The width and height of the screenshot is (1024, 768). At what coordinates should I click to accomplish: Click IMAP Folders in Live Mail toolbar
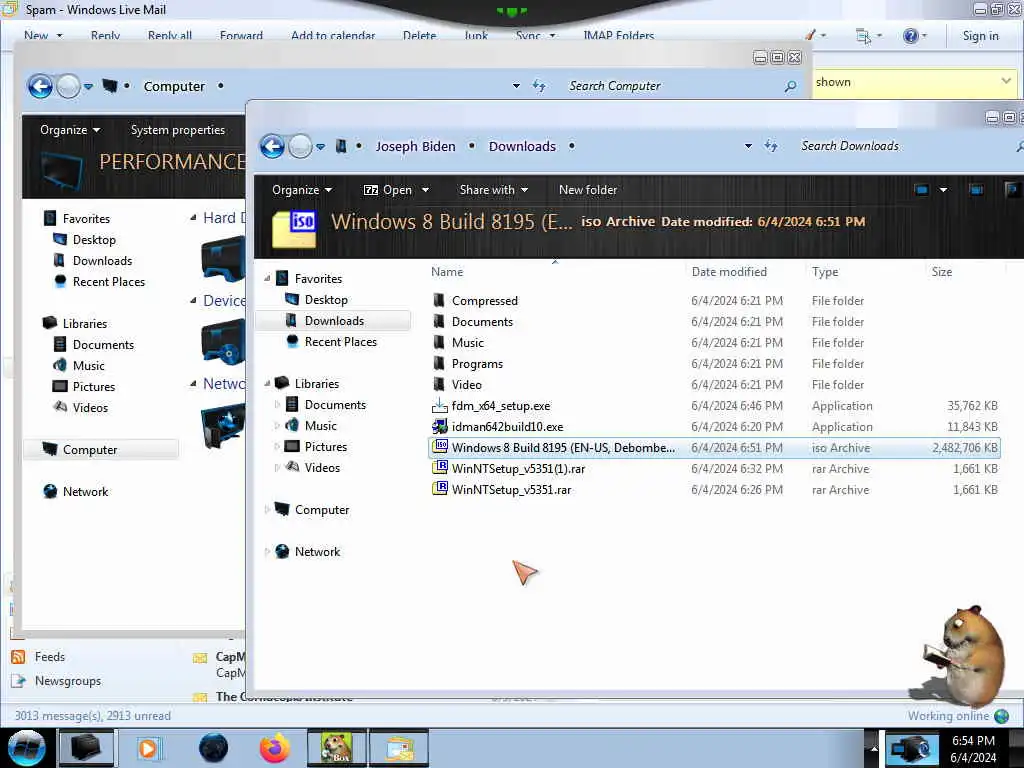[618, 36]
